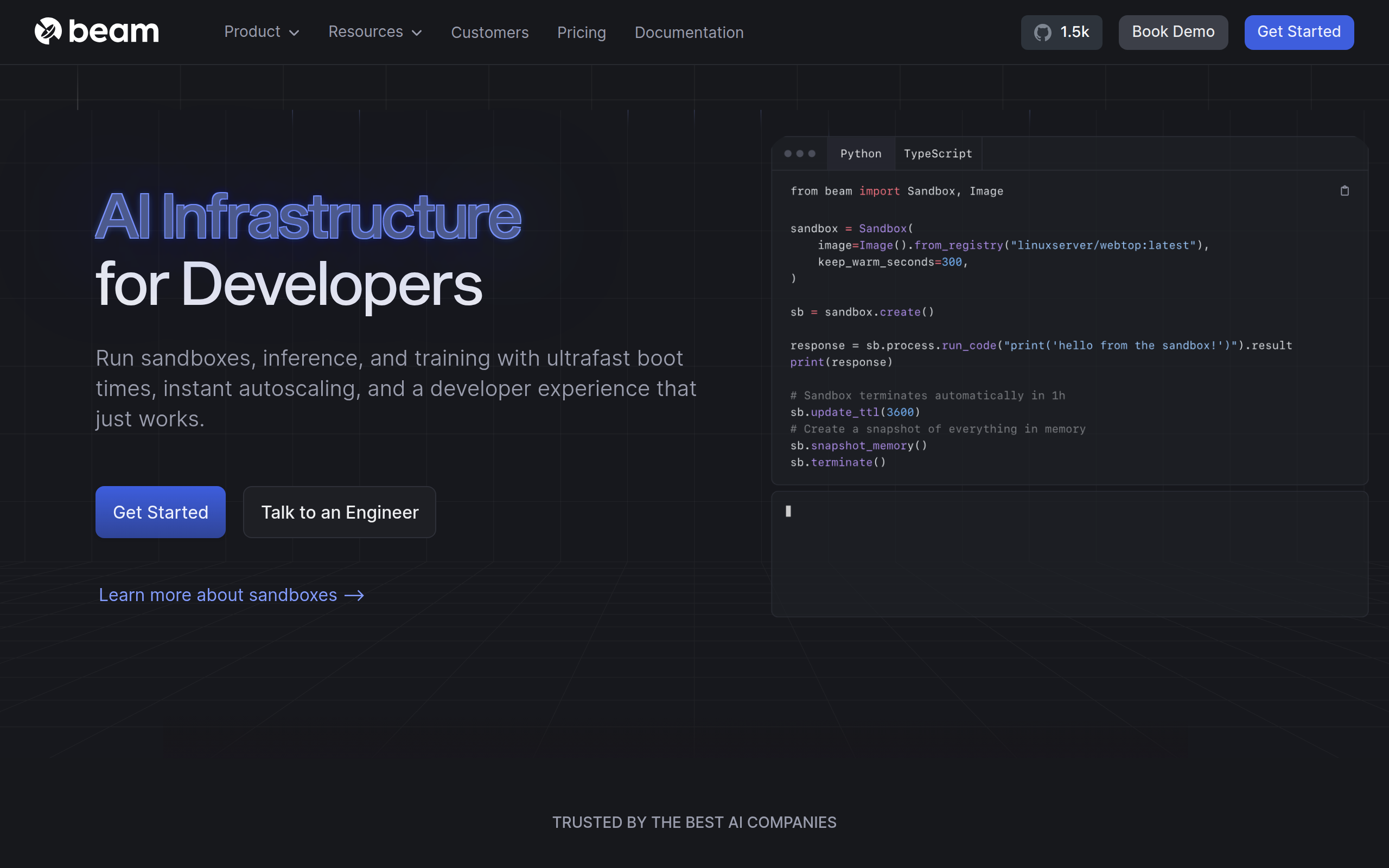This screenshot has width=1389, height=868.
Task: Click the beam logo in the header
Action: 97,31
